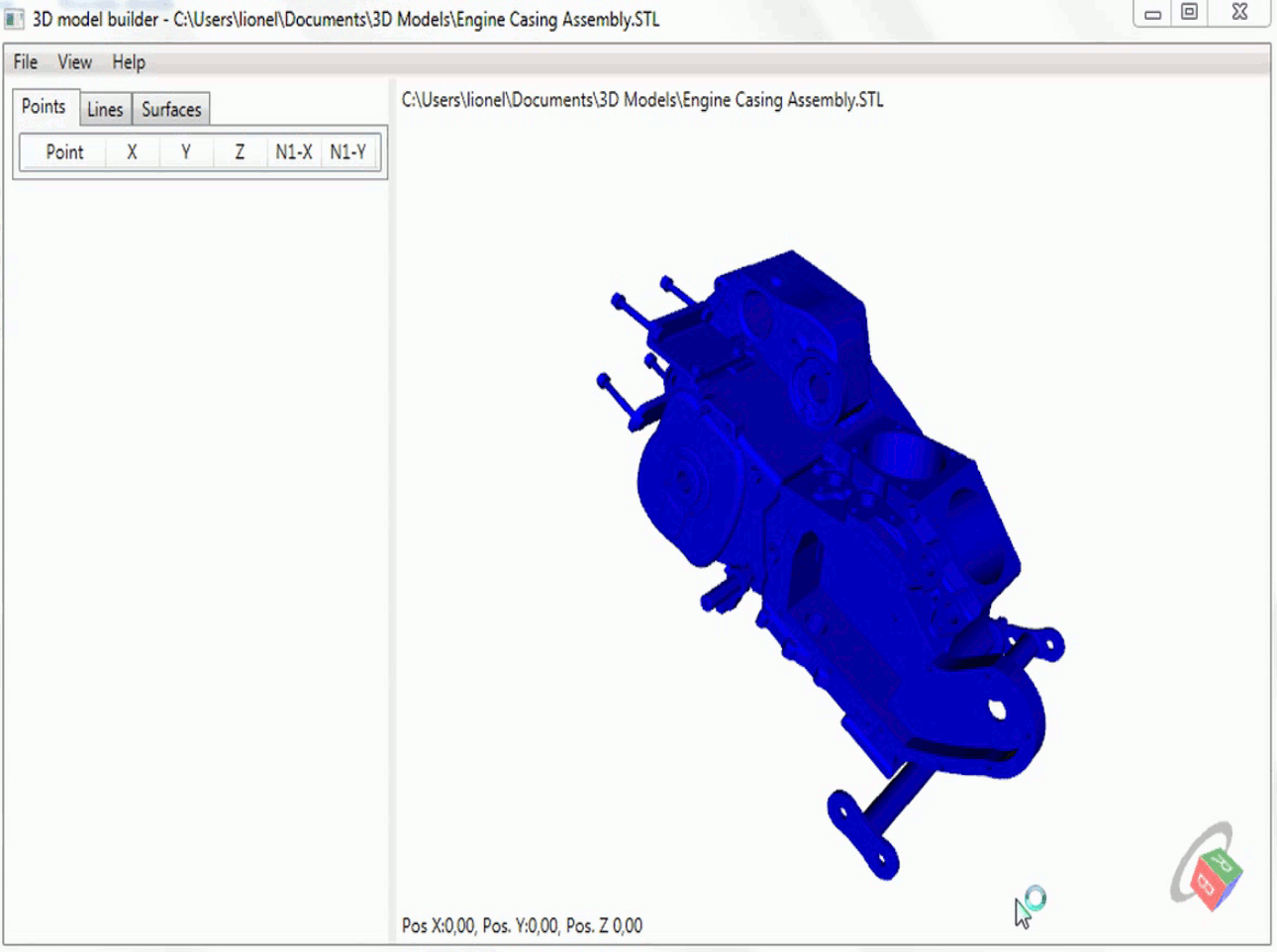
Task: Sort by the Point column header
Action: 64,152
